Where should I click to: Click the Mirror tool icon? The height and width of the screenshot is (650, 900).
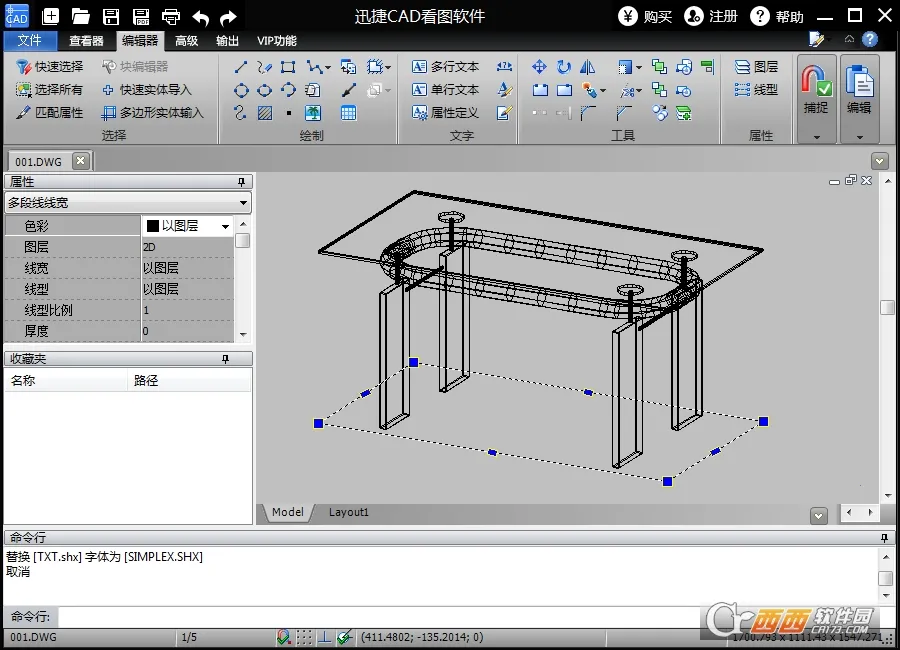coord(587,67)
